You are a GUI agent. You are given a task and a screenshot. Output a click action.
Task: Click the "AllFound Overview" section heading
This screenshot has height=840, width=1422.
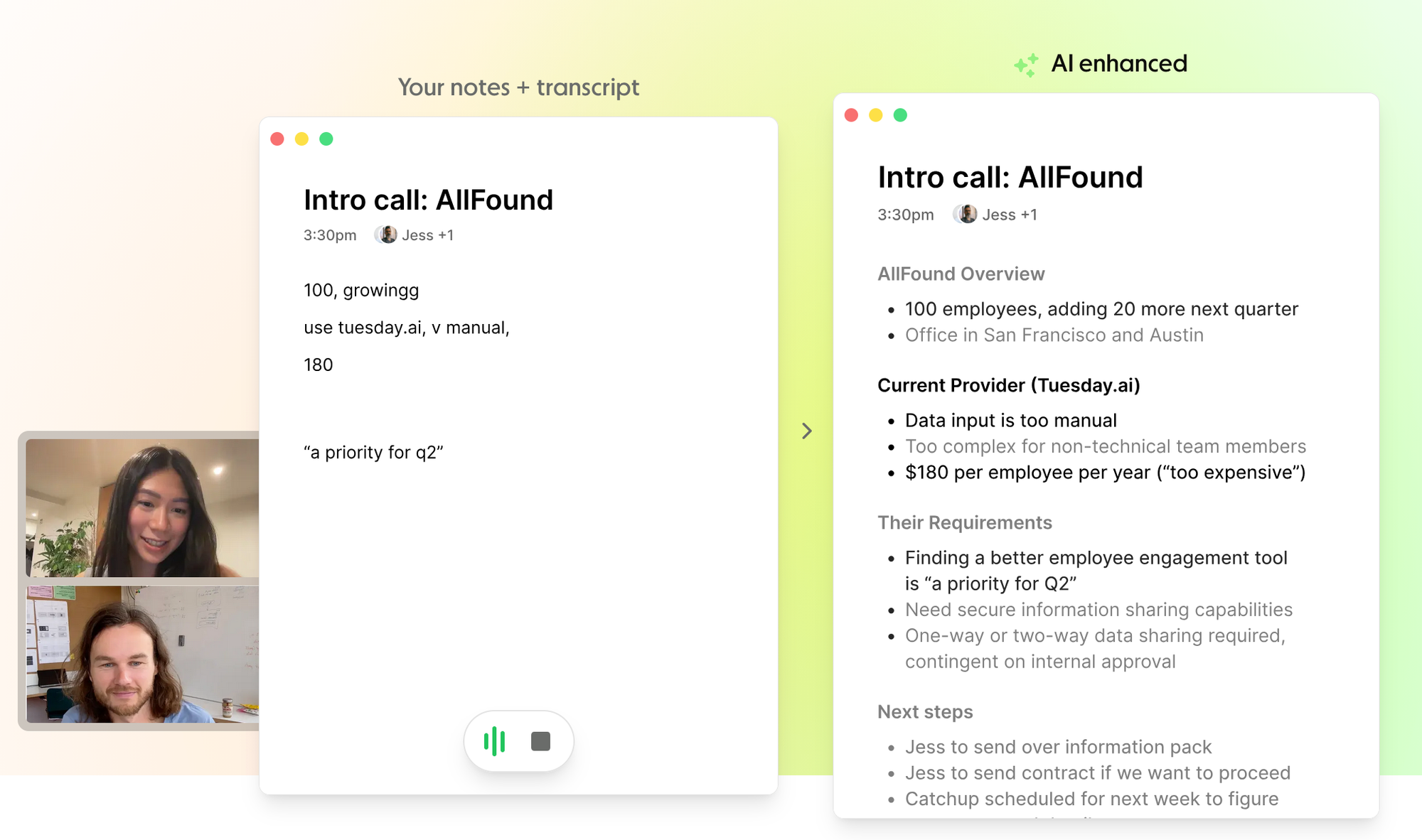[x=961, y=274]
